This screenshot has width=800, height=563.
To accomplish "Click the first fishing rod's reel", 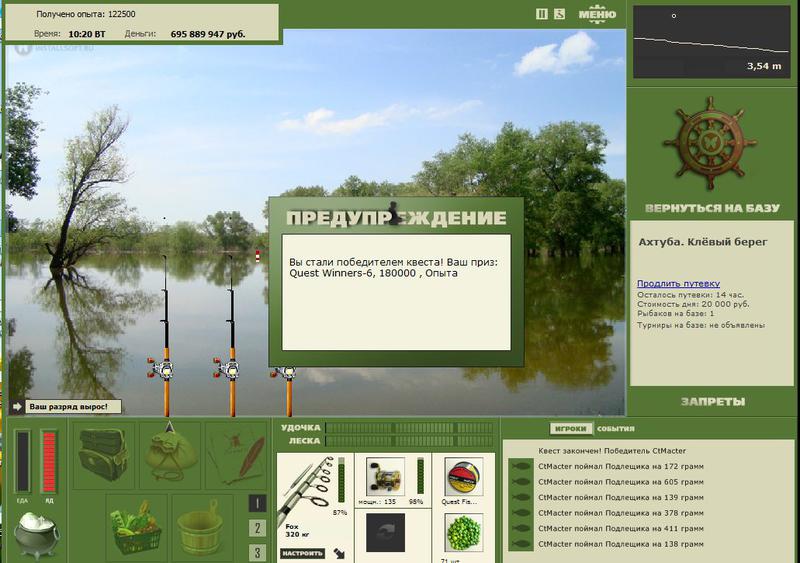I will click(162, 369).
